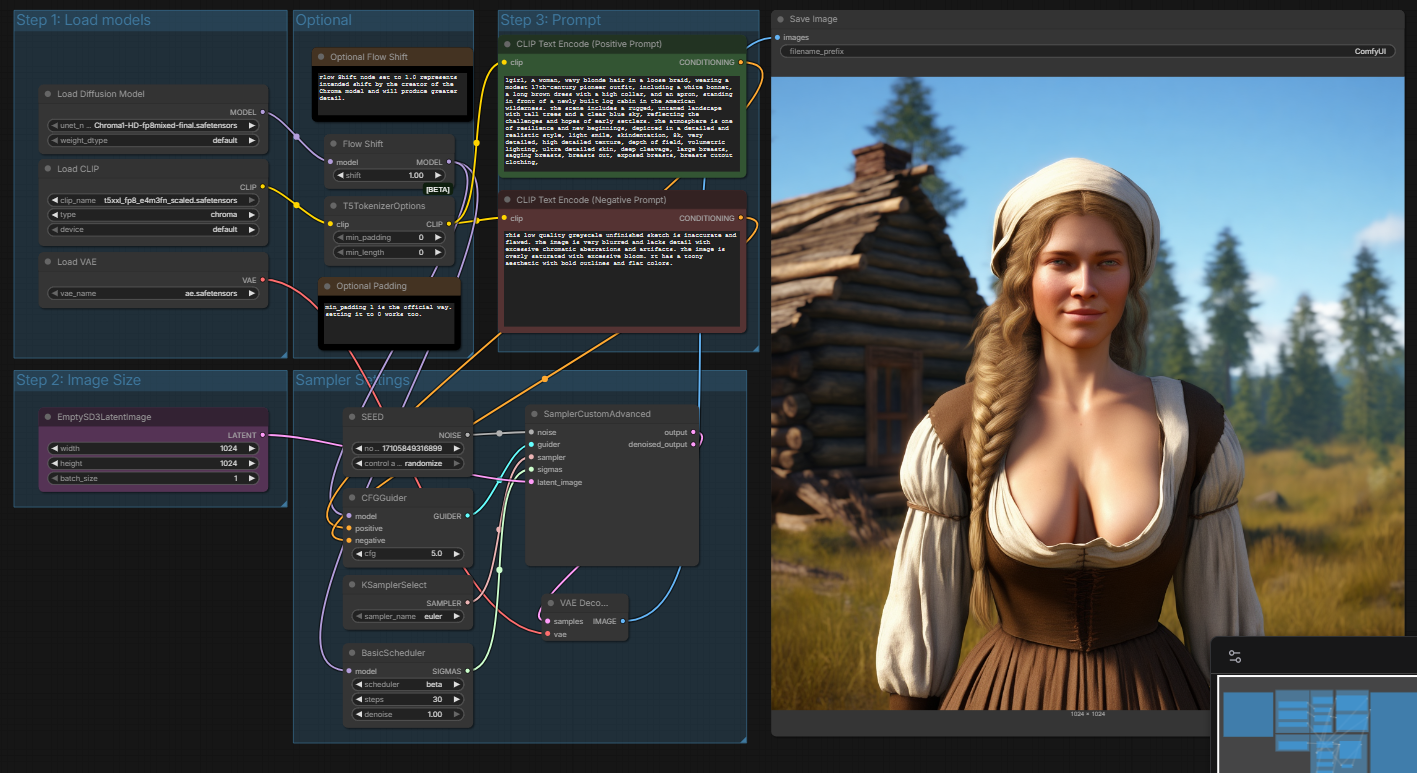Collapse the SEED node via its title dot
Screen dimensions: 1417x773
pyautogui.click(x=352, y=417)
